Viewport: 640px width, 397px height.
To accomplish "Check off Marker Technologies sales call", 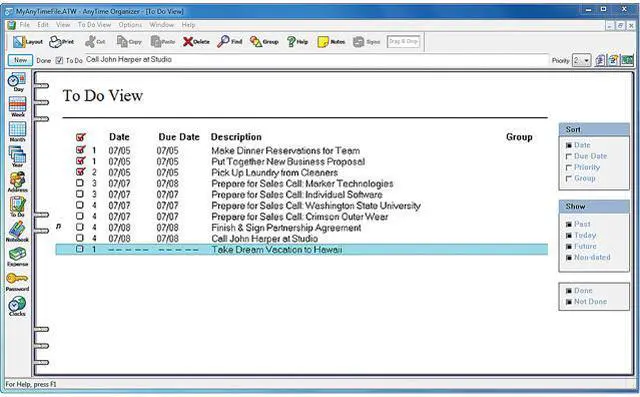I will pos(80,183).
